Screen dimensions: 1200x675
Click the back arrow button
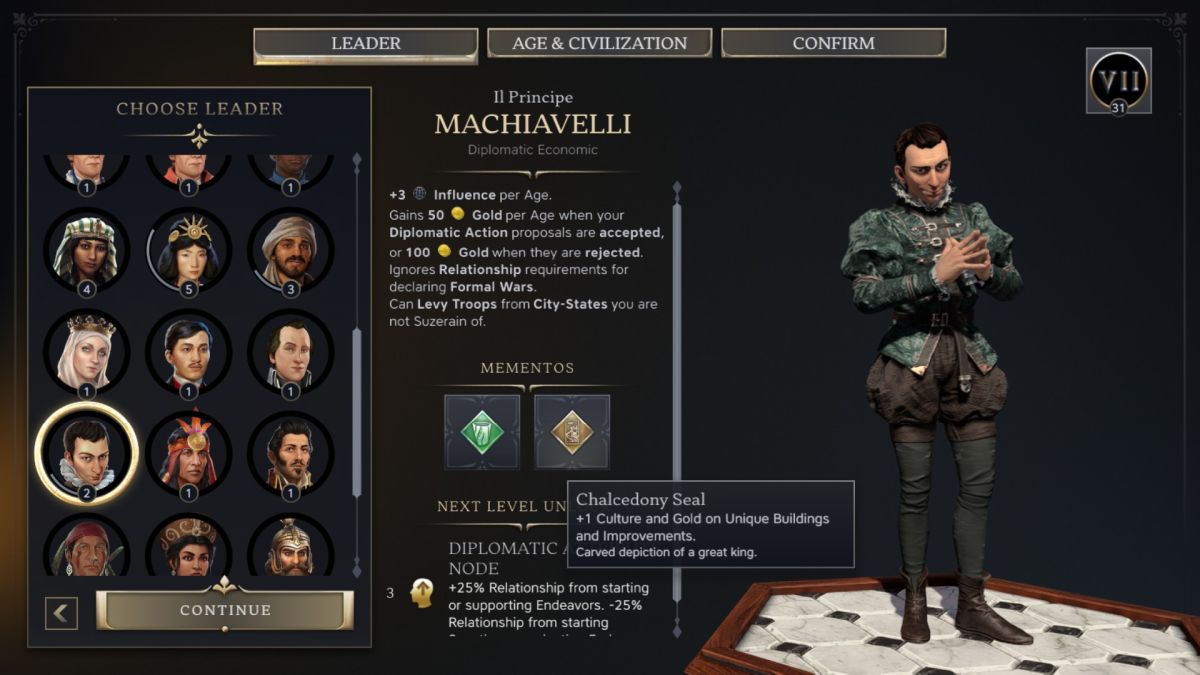click(x=61, y=613)
